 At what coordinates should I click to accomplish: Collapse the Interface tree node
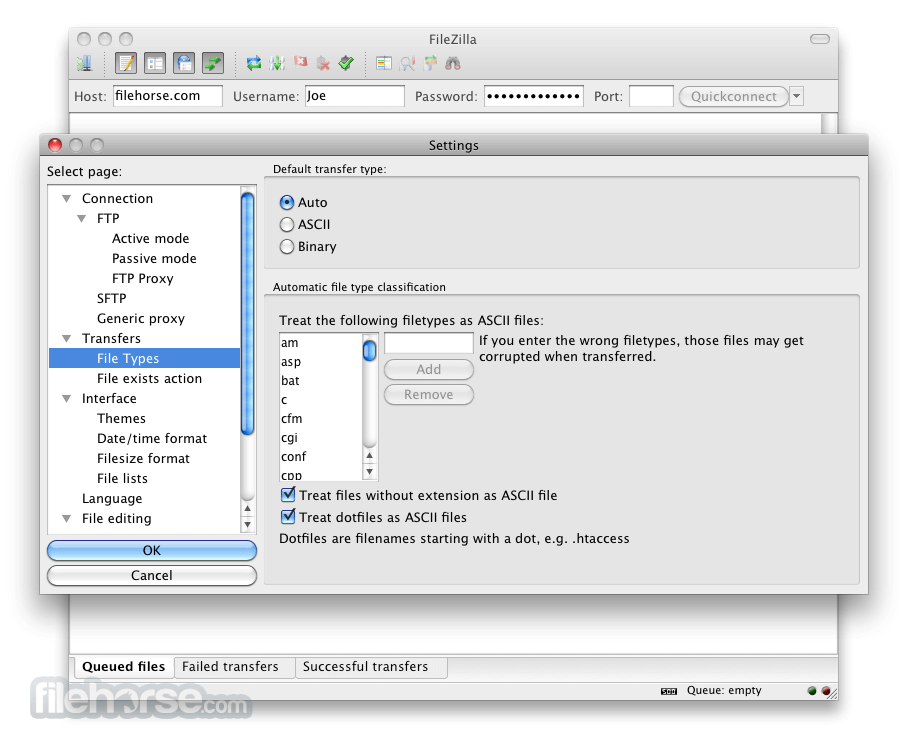[x=67, y=398]
